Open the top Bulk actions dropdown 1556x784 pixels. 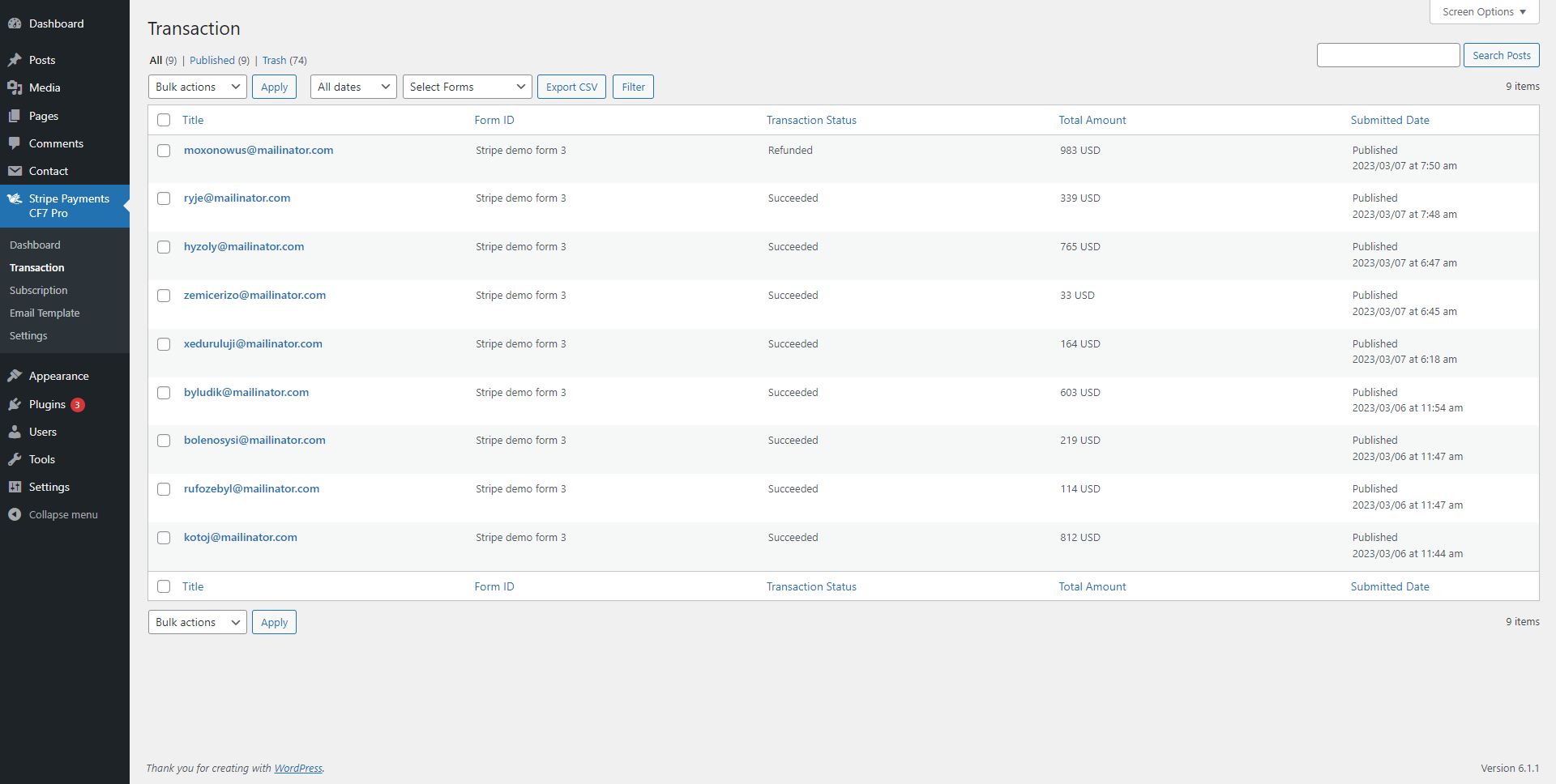point(197,87)
